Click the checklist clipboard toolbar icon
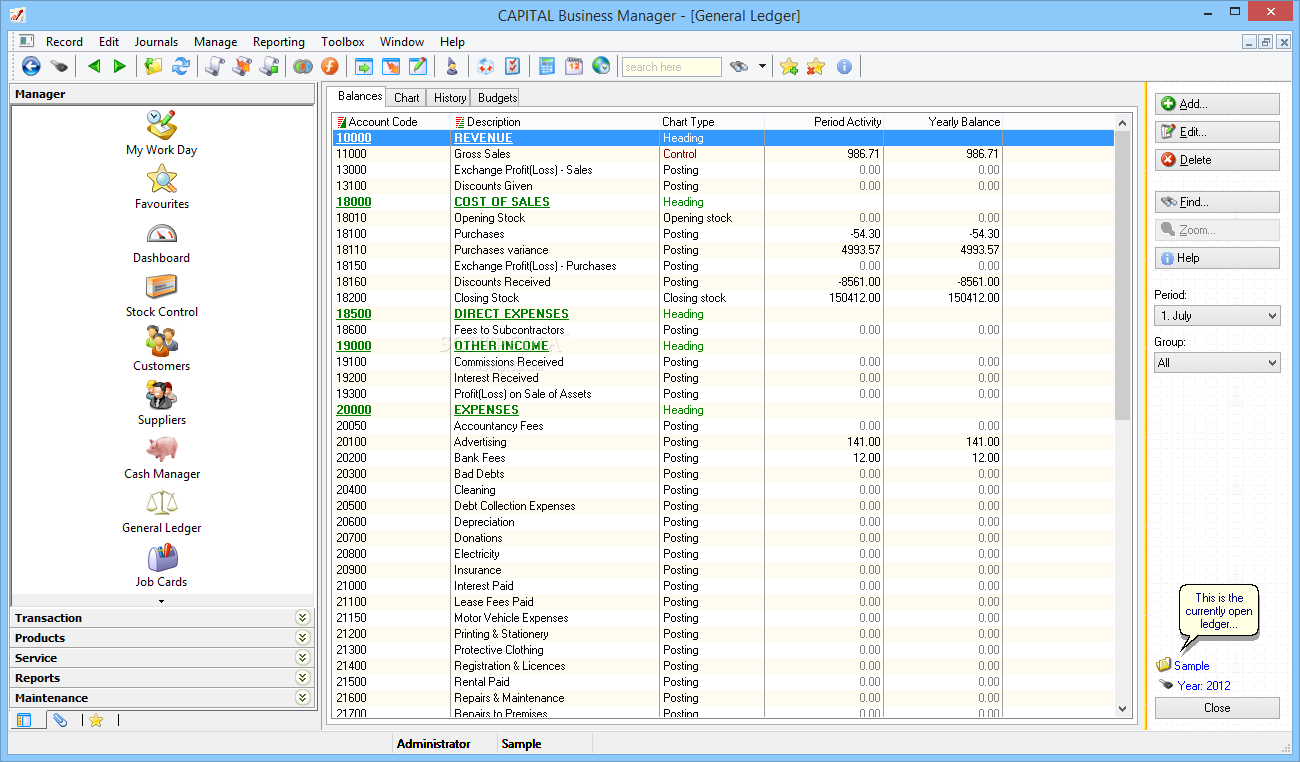 512,66
